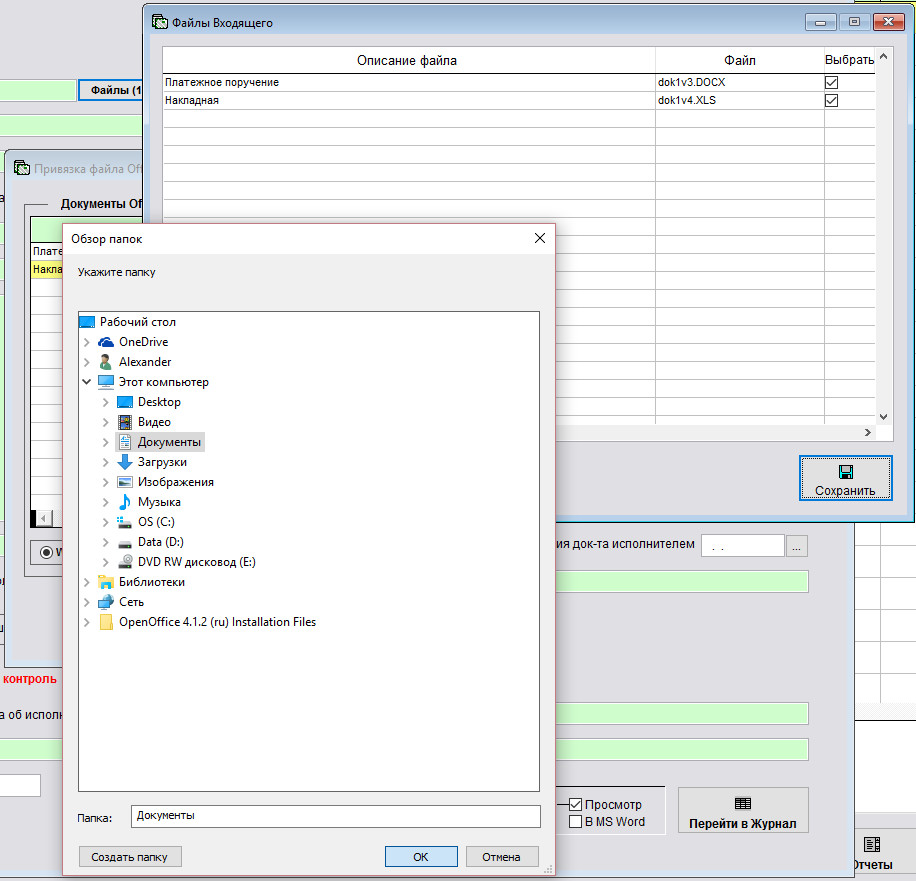Viewport: 916px width, 881px height.
Task: Collapse the Этот компьютер node
Action: (86, 381)
